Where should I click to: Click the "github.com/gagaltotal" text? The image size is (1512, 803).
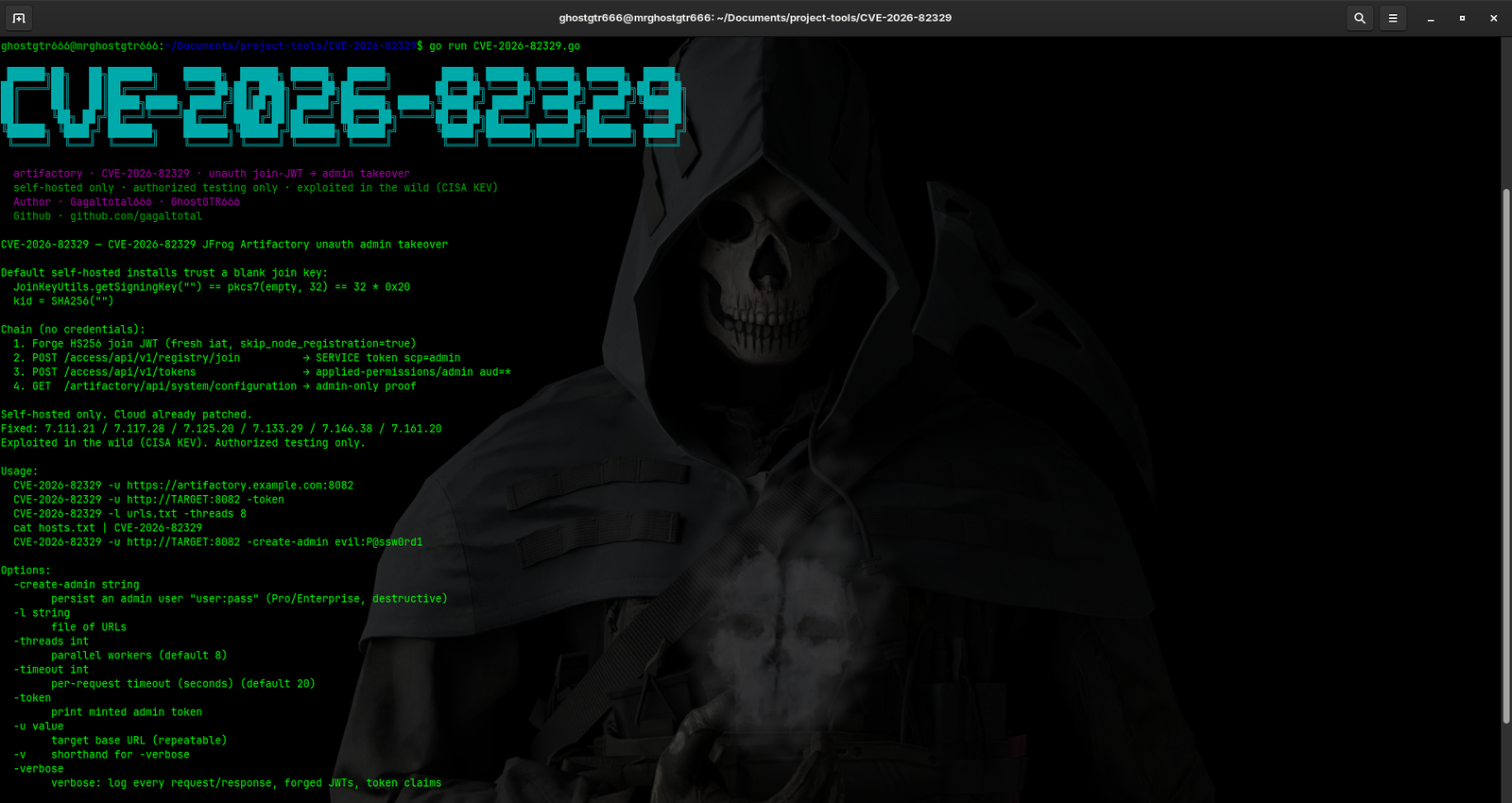coord(136,216)
